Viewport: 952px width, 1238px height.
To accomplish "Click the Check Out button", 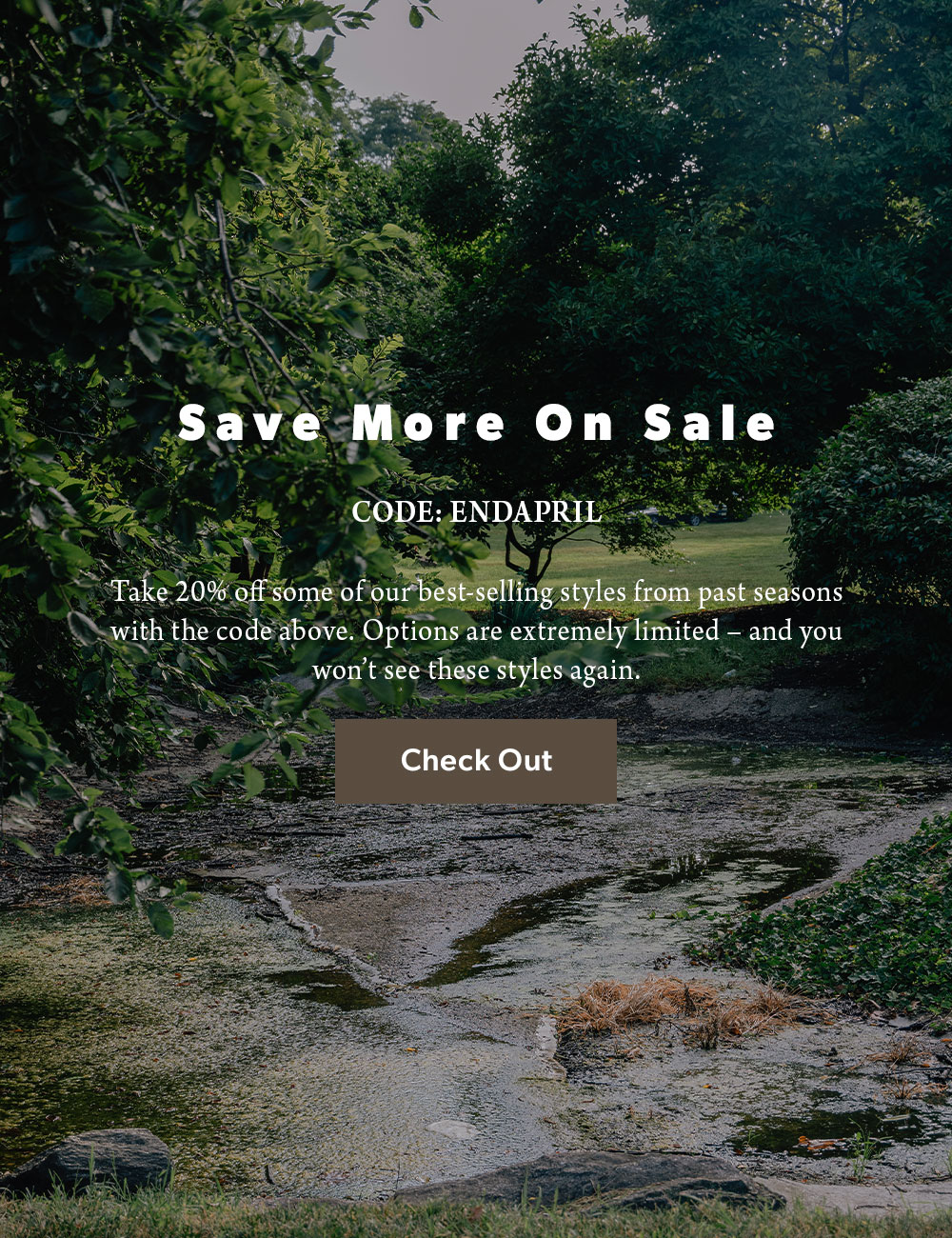I will [476, 761].
